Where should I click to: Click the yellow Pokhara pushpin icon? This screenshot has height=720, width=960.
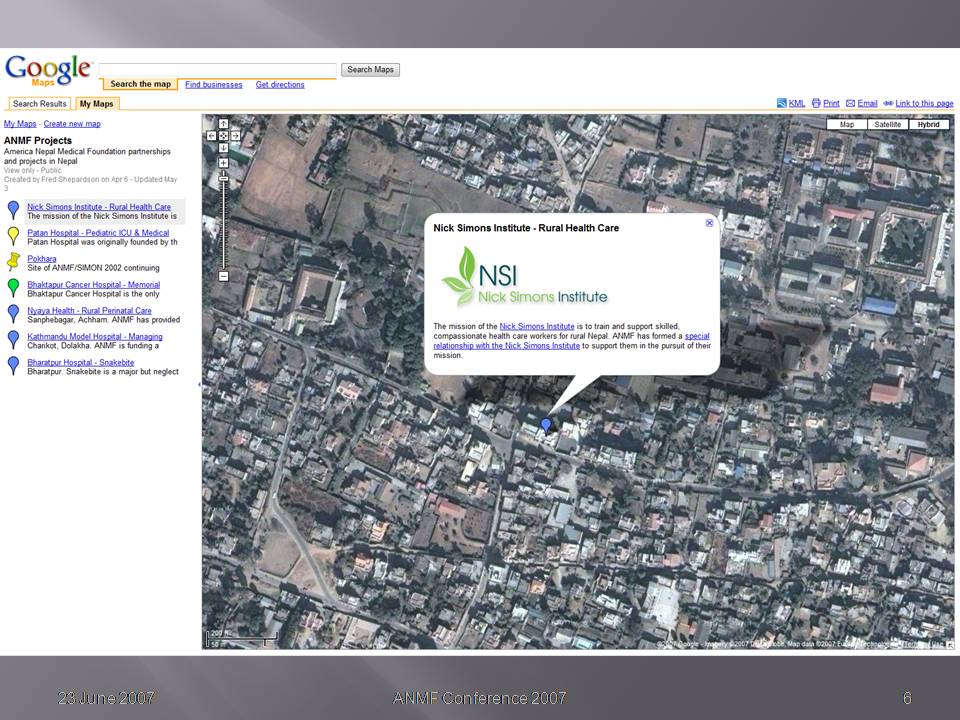click(x=13, y=262)
